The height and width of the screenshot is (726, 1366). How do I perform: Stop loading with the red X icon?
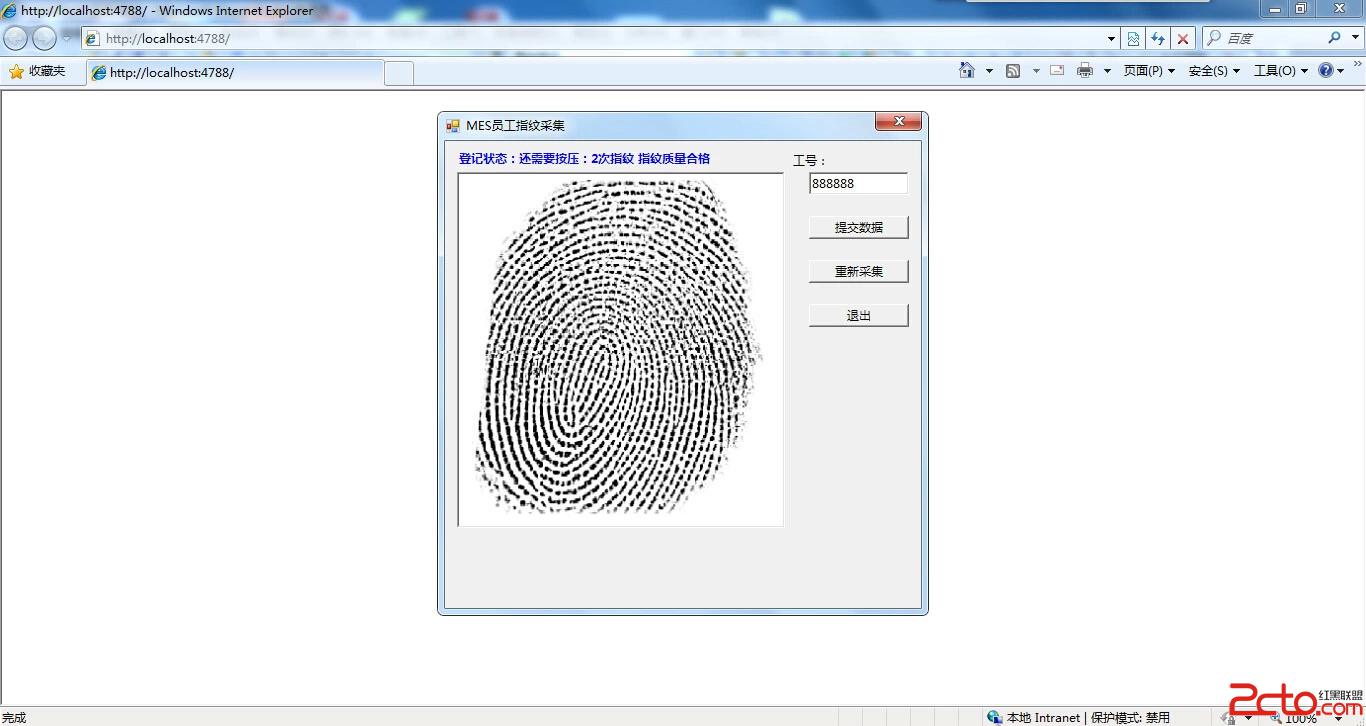(x=1183, y=38)
